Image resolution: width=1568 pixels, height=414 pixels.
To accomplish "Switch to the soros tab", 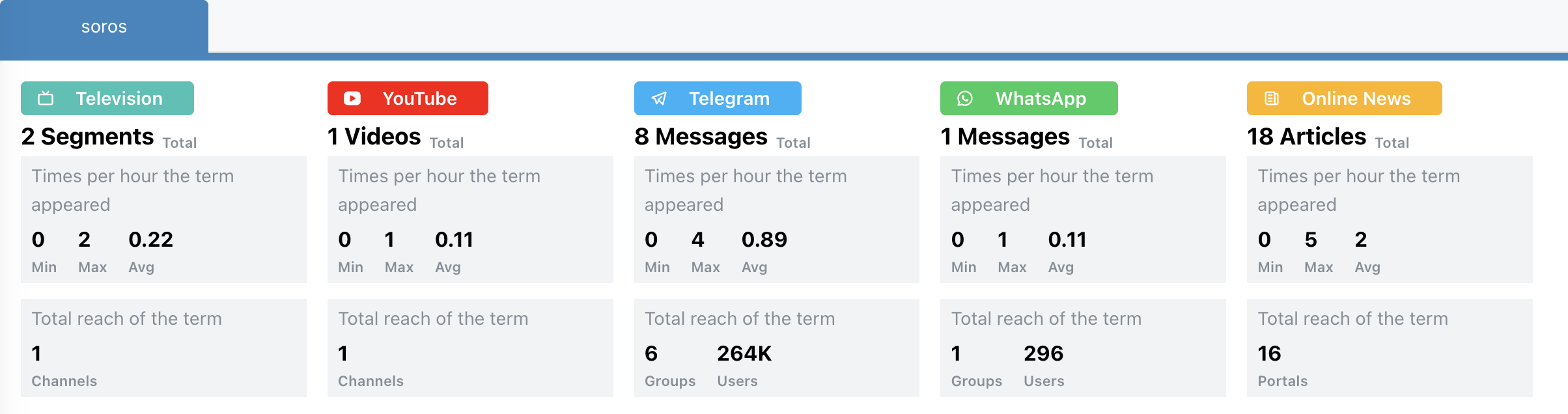I will coord(104,27).
